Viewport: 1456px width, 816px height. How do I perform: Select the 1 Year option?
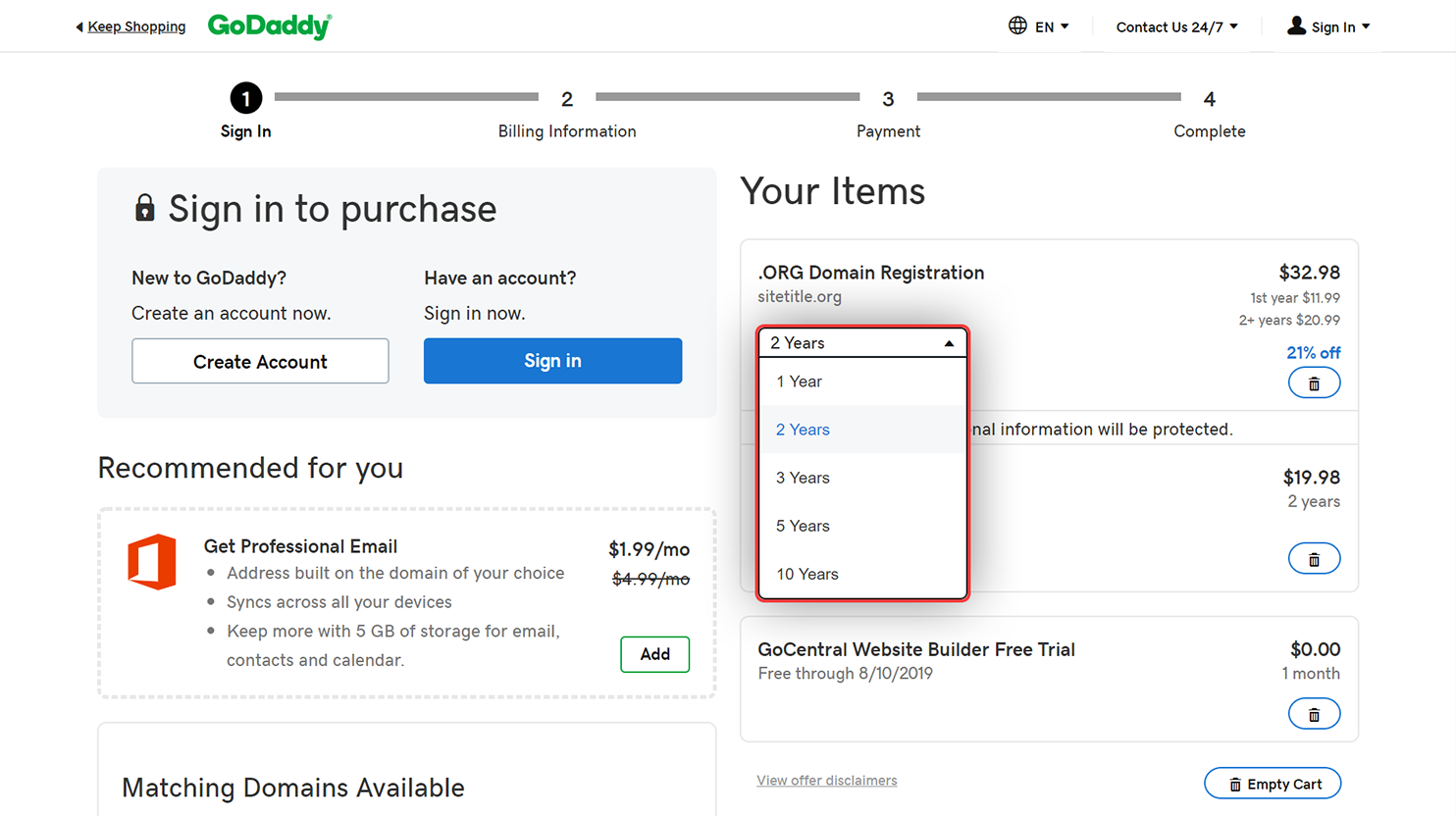[x=862, y=382]
